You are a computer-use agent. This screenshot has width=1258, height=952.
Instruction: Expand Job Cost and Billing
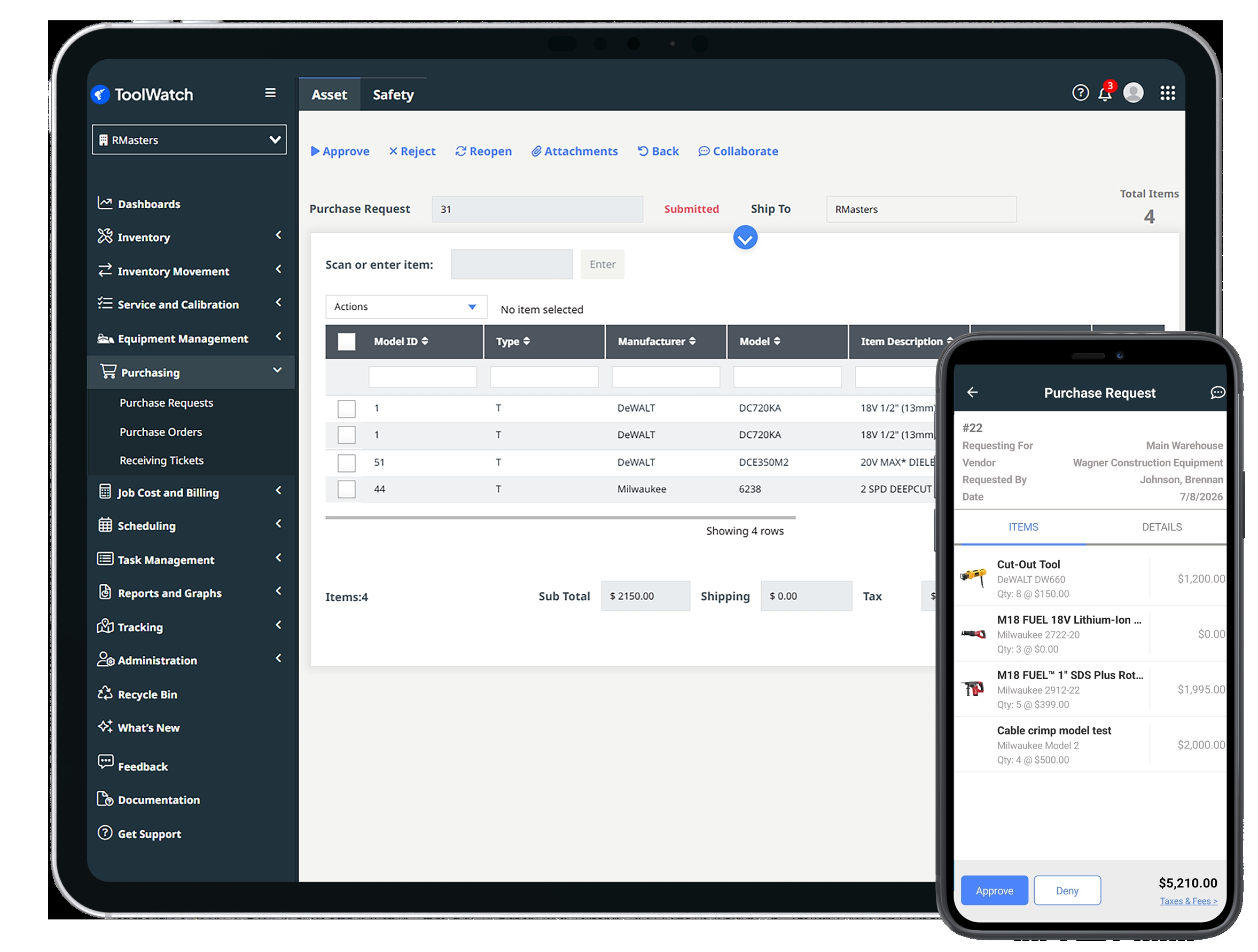click(x=279, y=491)
